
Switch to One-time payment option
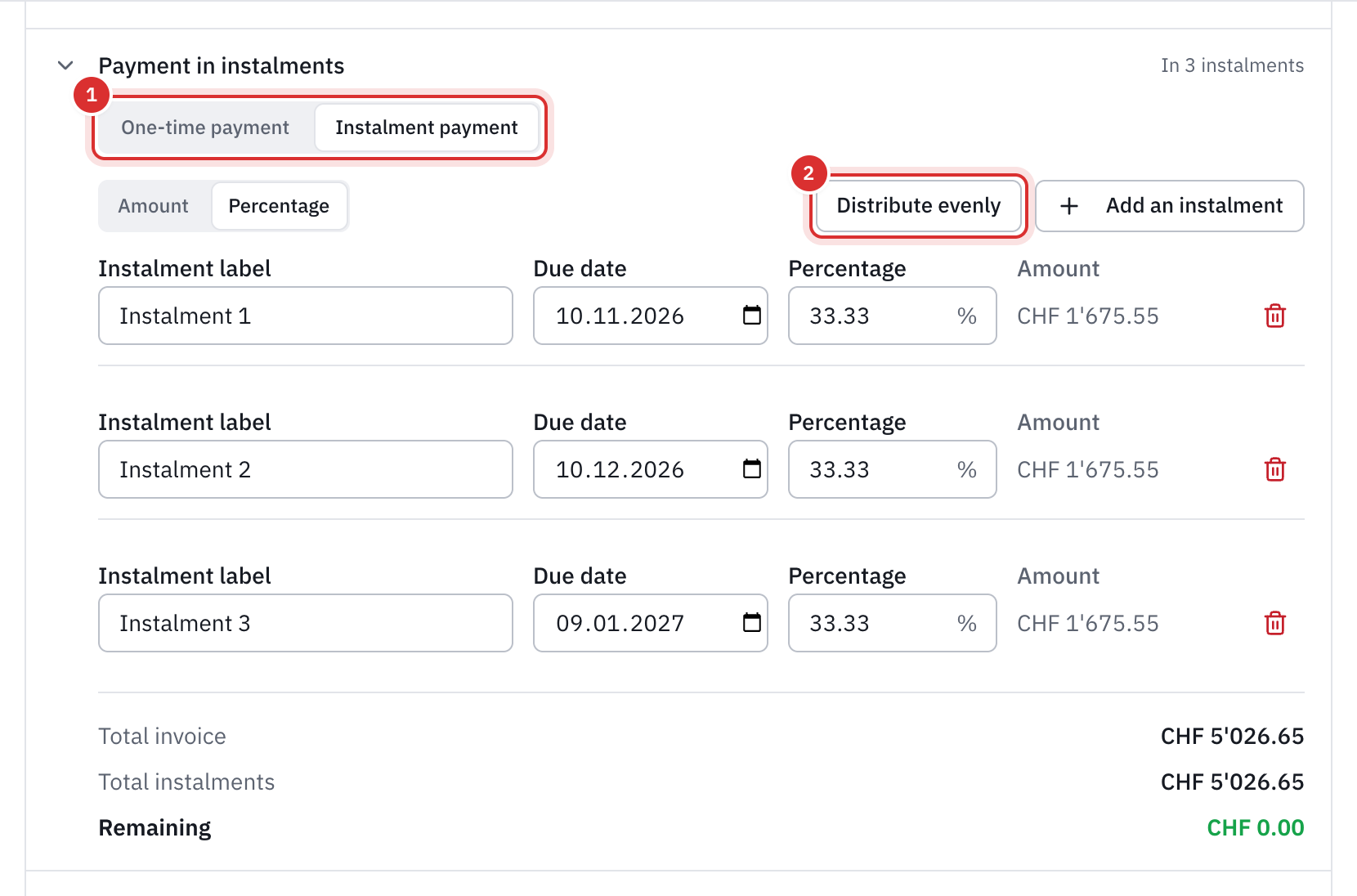pyautogui.click(x=205, y=128)
